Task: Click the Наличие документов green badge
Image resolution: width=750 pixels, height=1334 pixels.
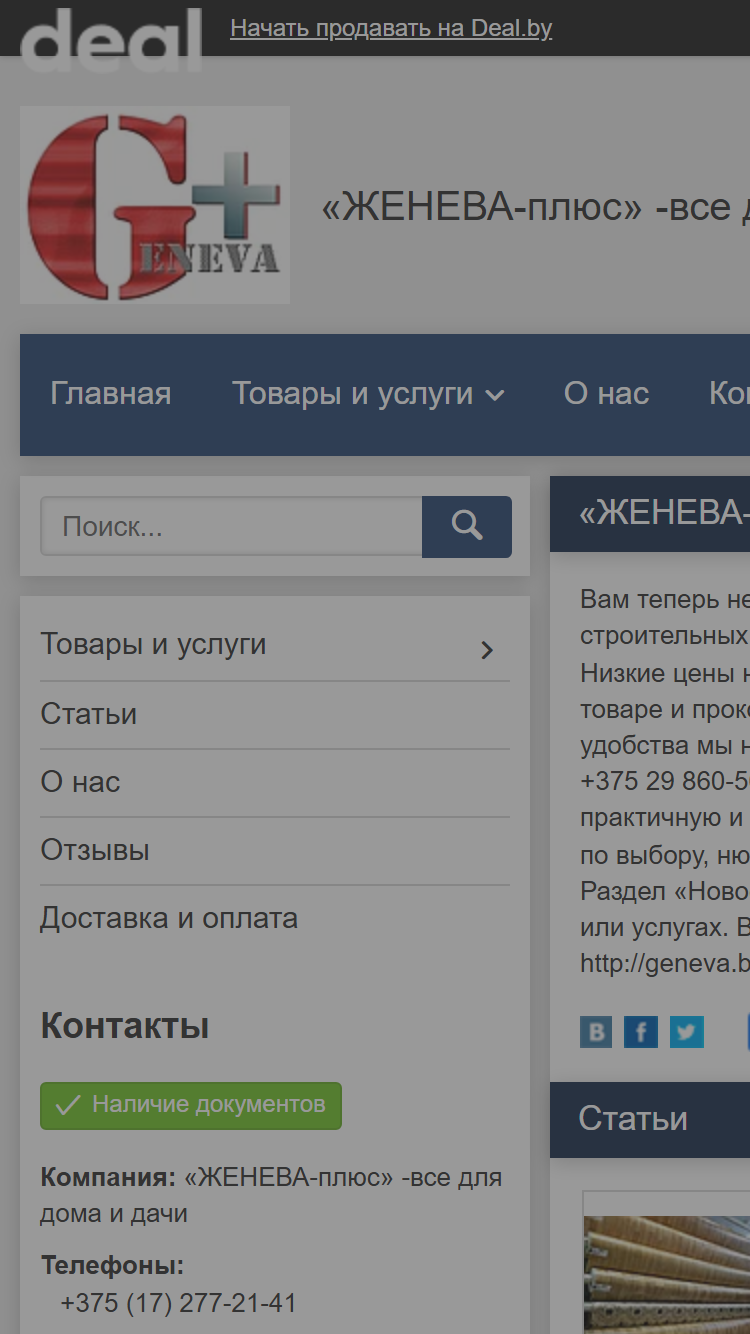Action: pyautogui.click(x=191, y=1105)
